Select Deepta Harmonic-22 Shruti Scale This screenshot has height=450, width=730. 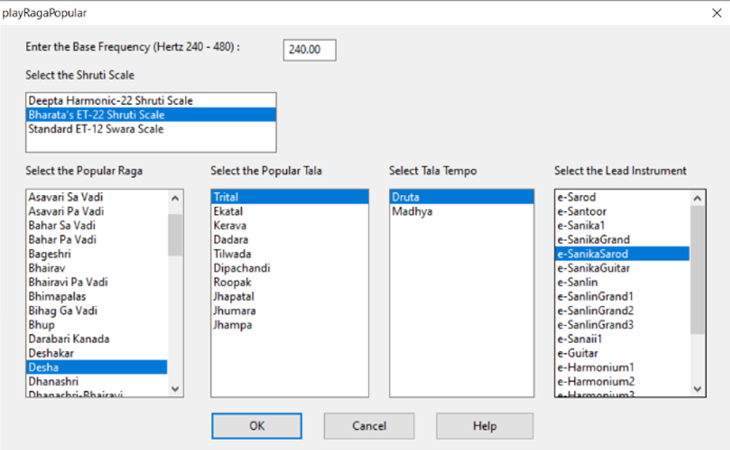pos(110,101)
